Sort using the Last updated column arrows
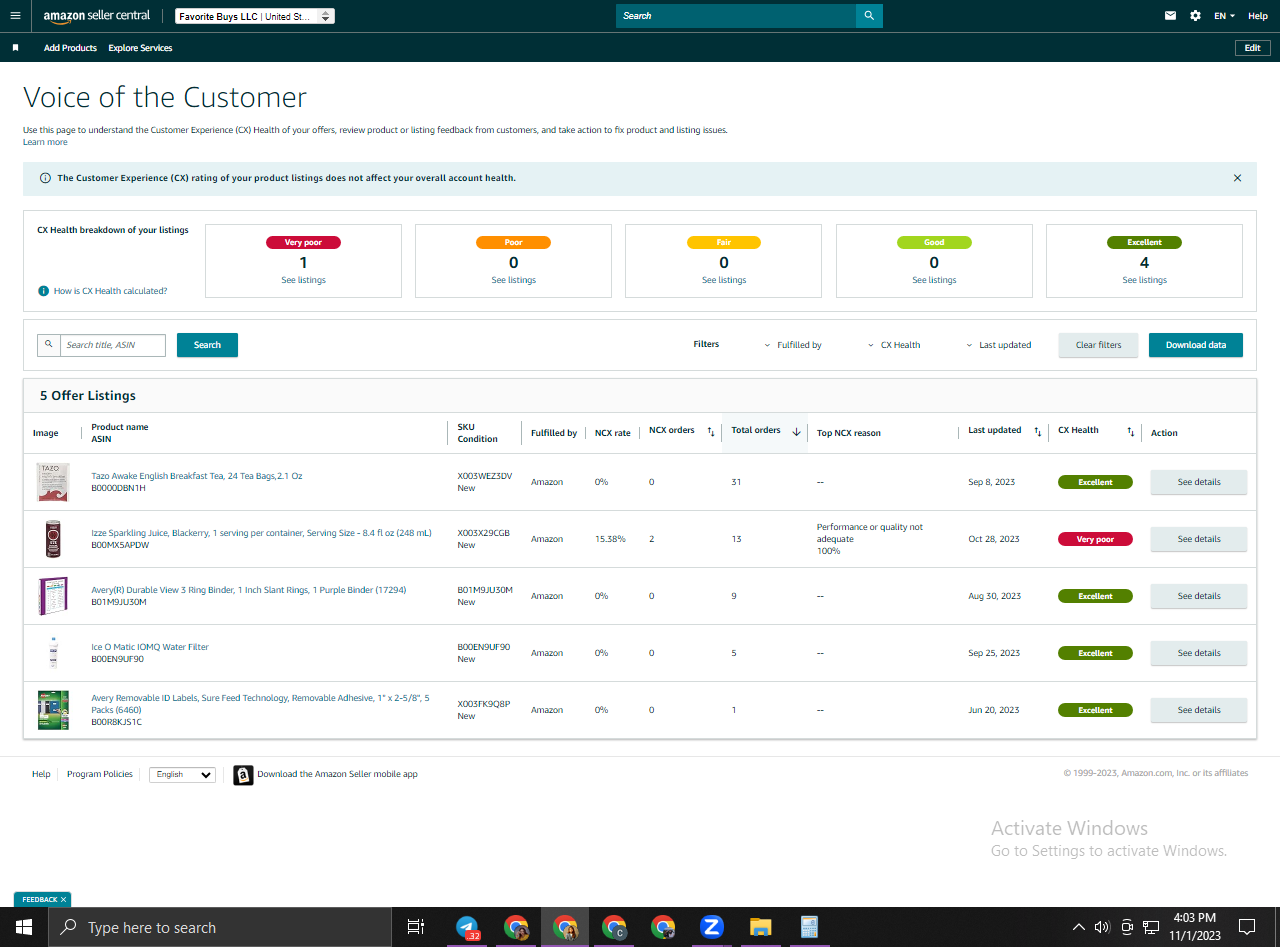This screenshot has height=947, width=1280. 1038,432
